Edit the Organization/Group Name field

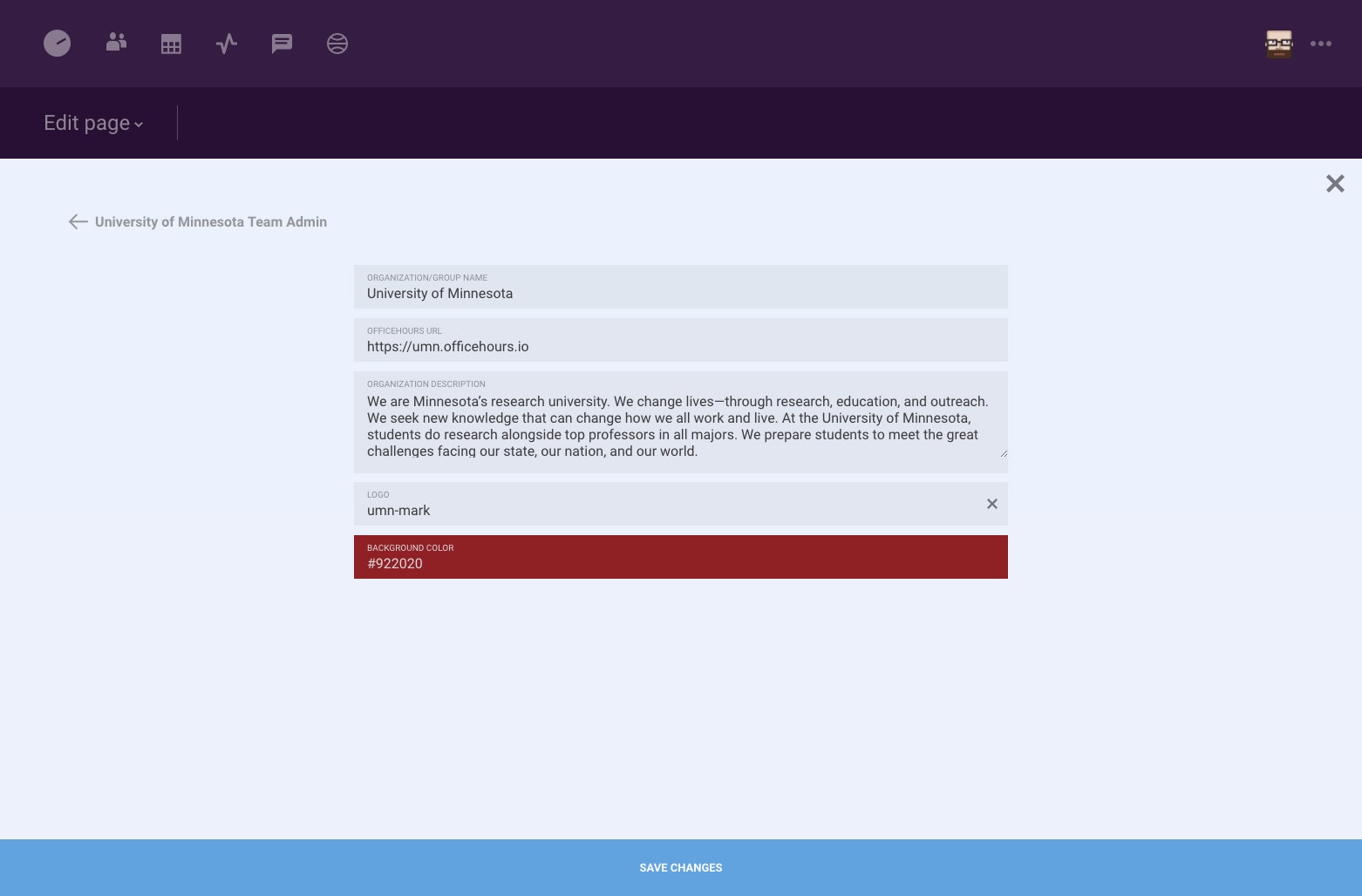681,287
